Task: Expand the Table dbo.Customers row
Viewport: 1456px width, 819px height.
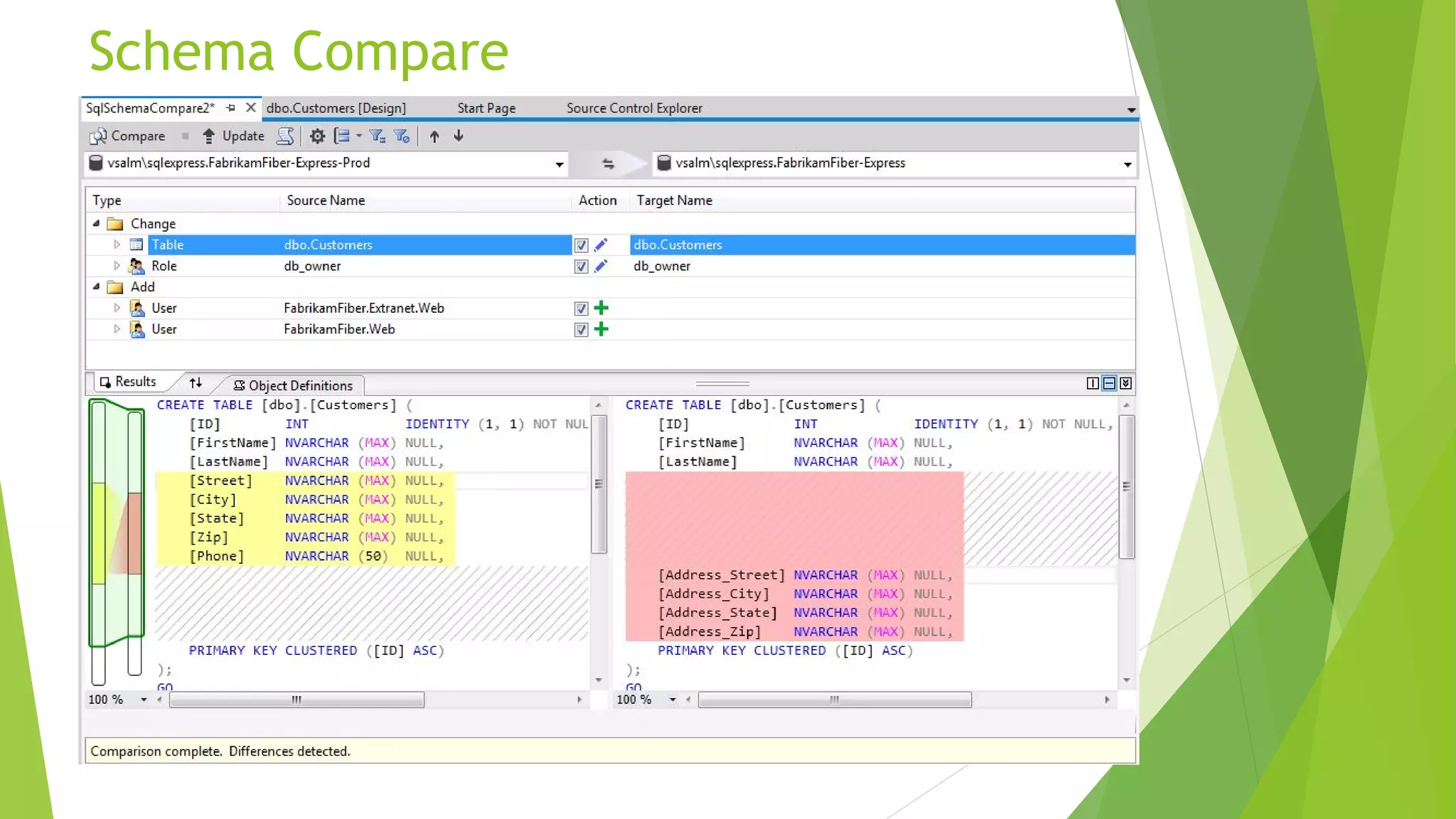Action: point(117,245)
